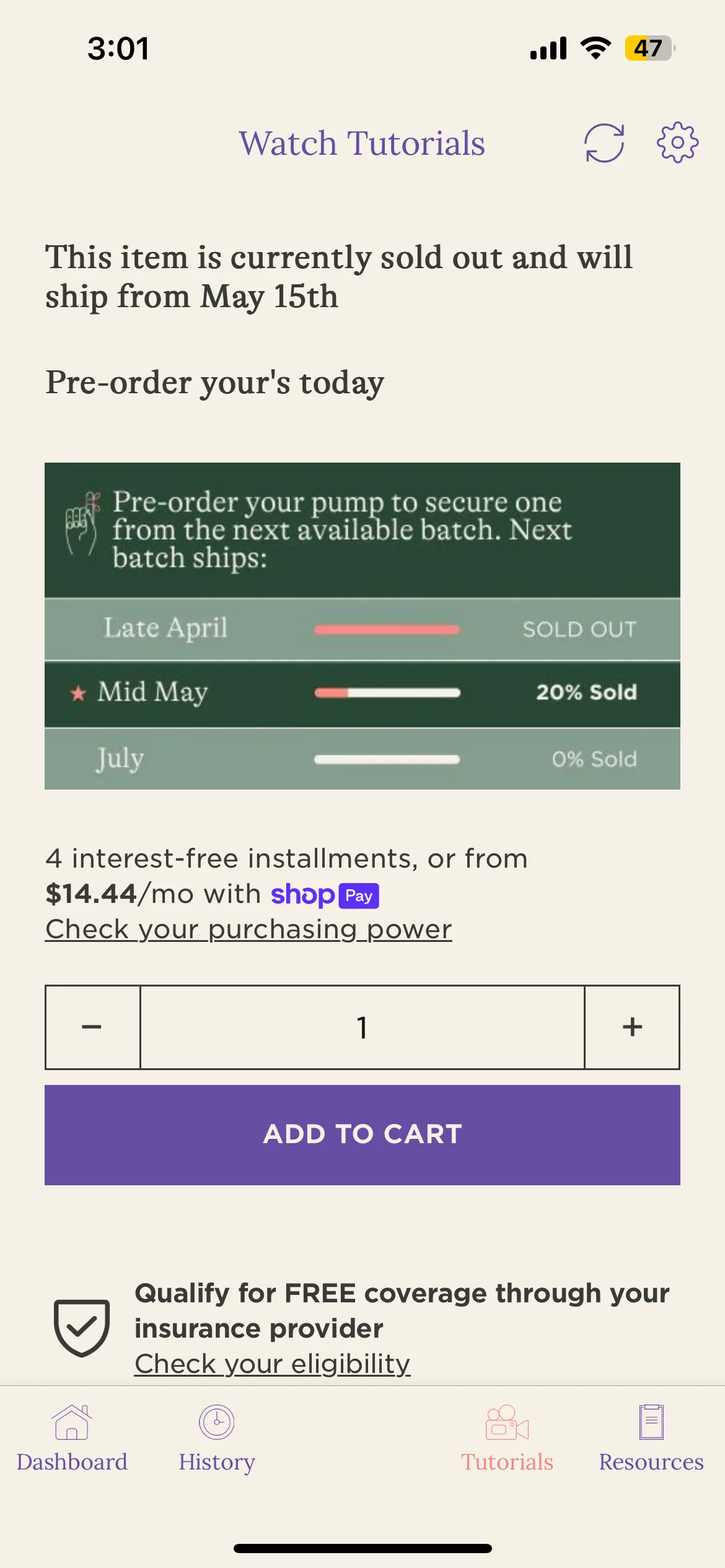Click the quantity field showing 1
The width and height of the screenshot is (725, 1568).
click(362, 1027)
